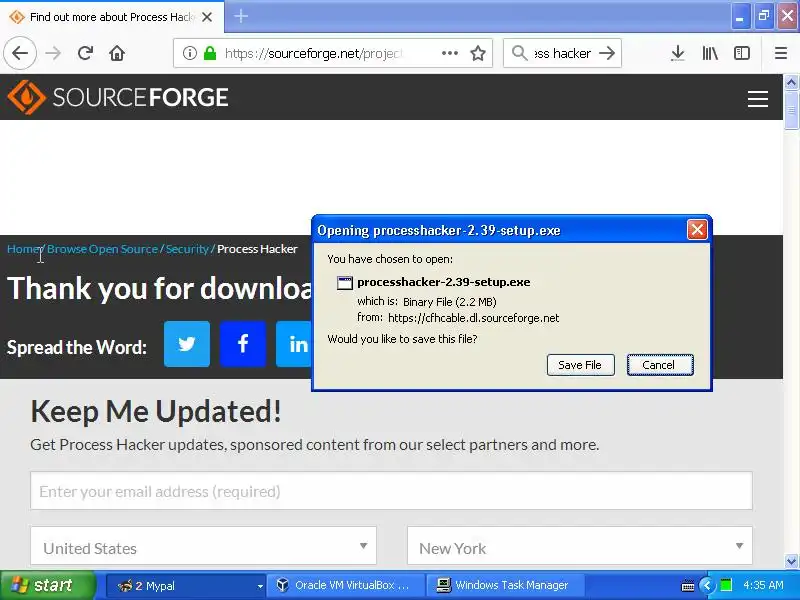Reload the current page
Image resolution: width=800 pixels, height=600 pixels.
85,53
